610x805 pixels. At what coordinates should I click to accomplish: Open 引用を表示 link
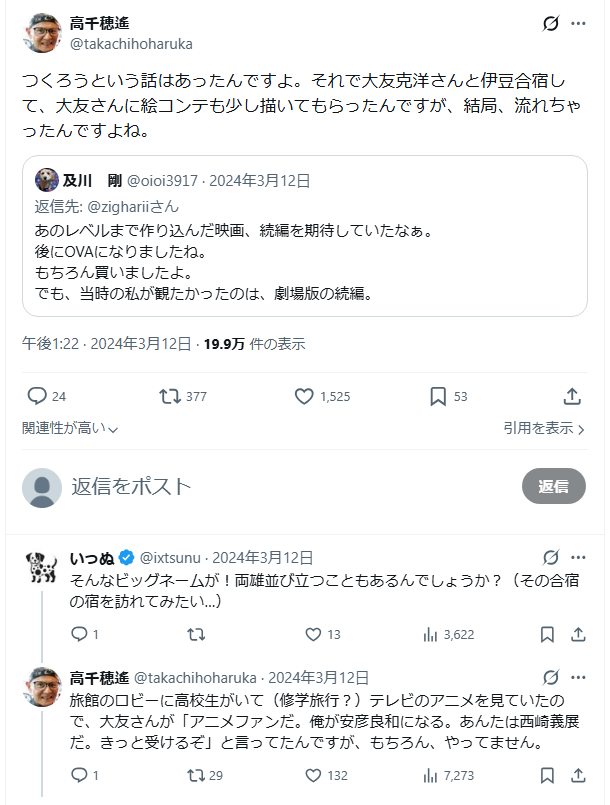pyautogui.click(x=544, y=428)
